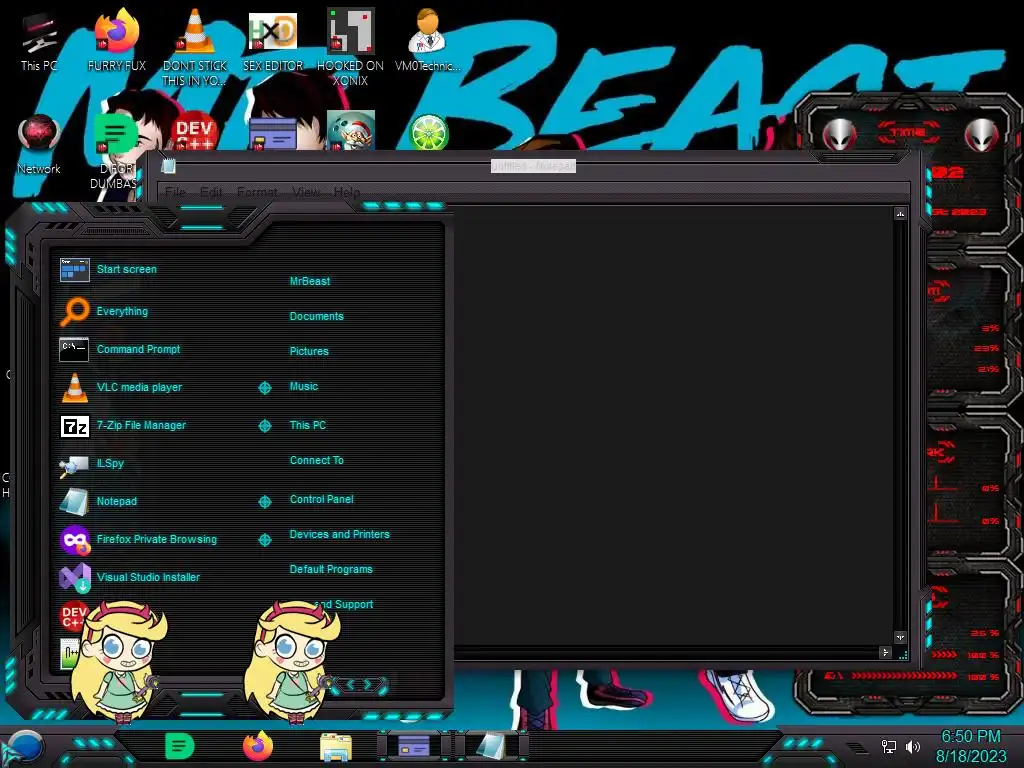Open Documents from start menu
The height and width of the screenshot is (768, 1024).
pyautogui.click(x=316, y=316)
